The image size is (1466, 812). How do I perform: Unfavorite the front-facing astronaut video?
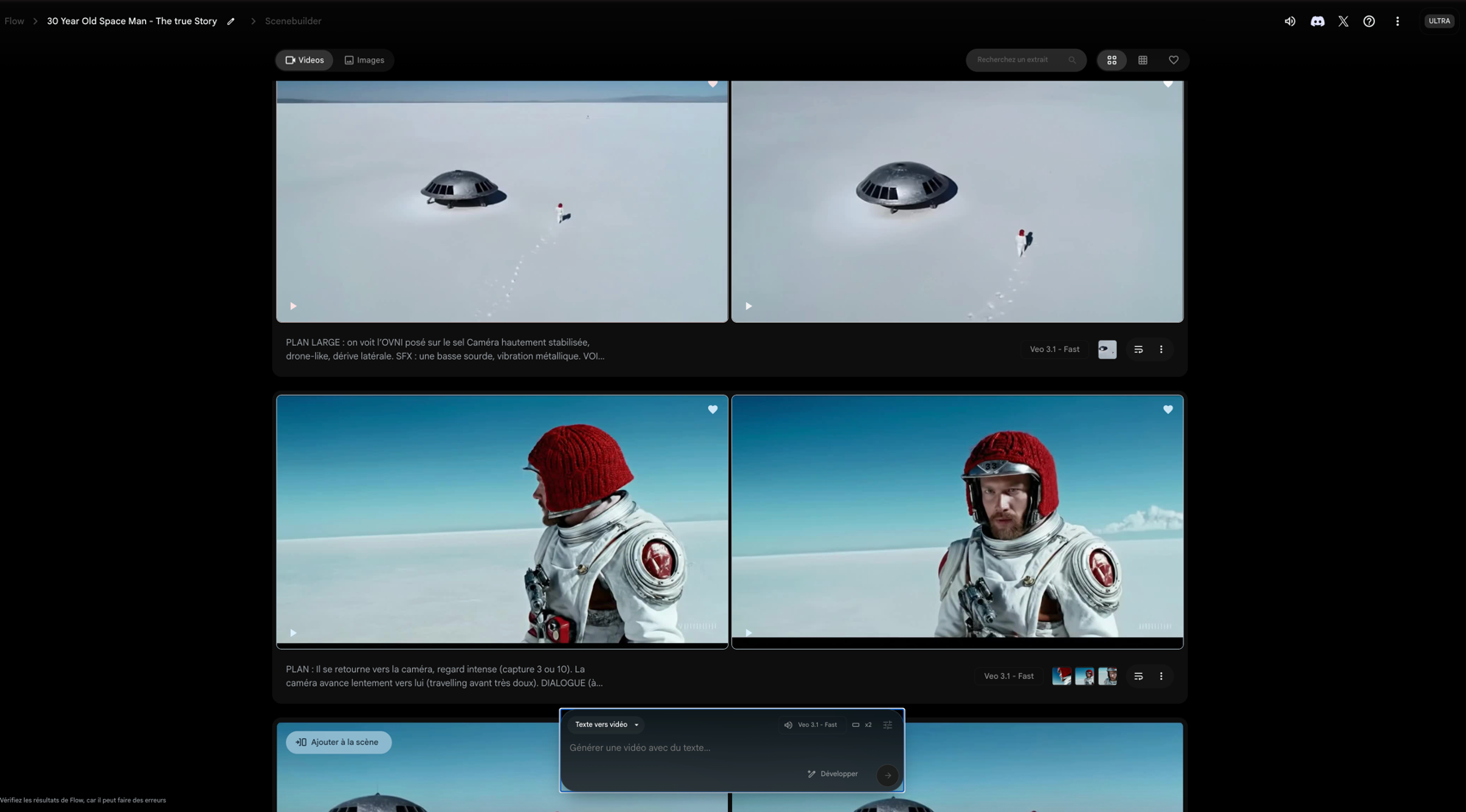coord(1167,409)
